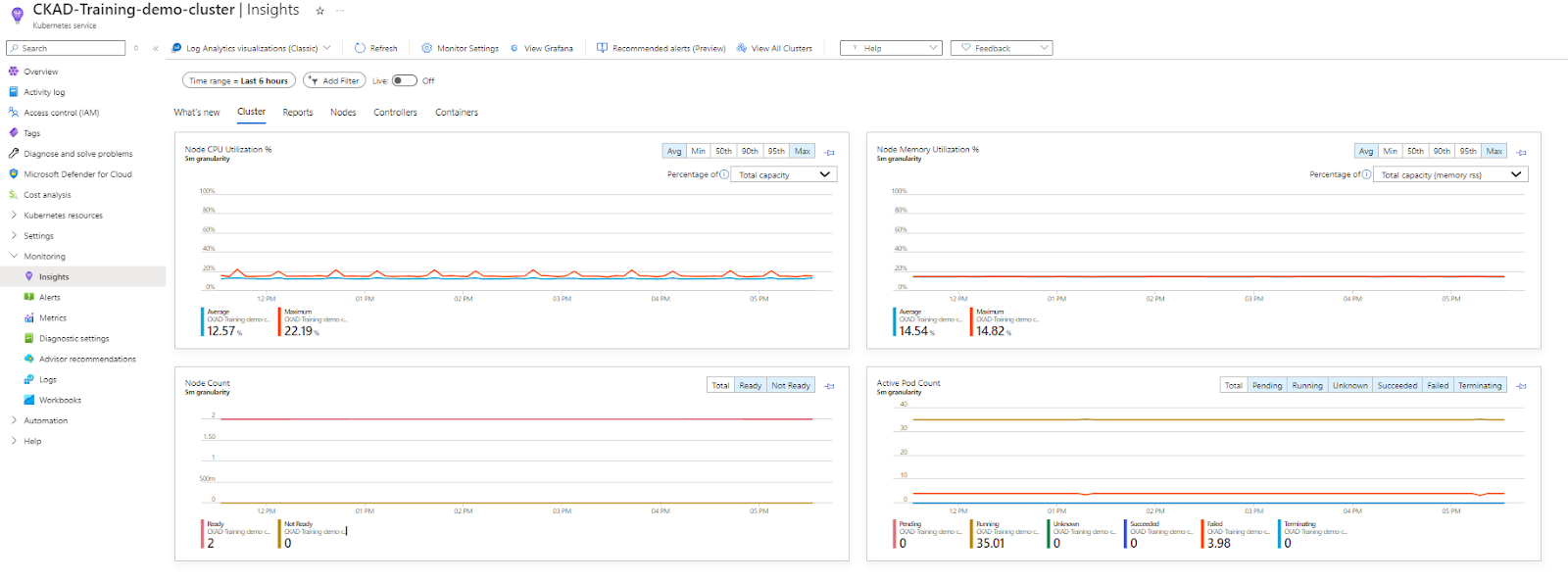Toggle 95th percentile in Memory Utilization chart

coord(1468,151)
